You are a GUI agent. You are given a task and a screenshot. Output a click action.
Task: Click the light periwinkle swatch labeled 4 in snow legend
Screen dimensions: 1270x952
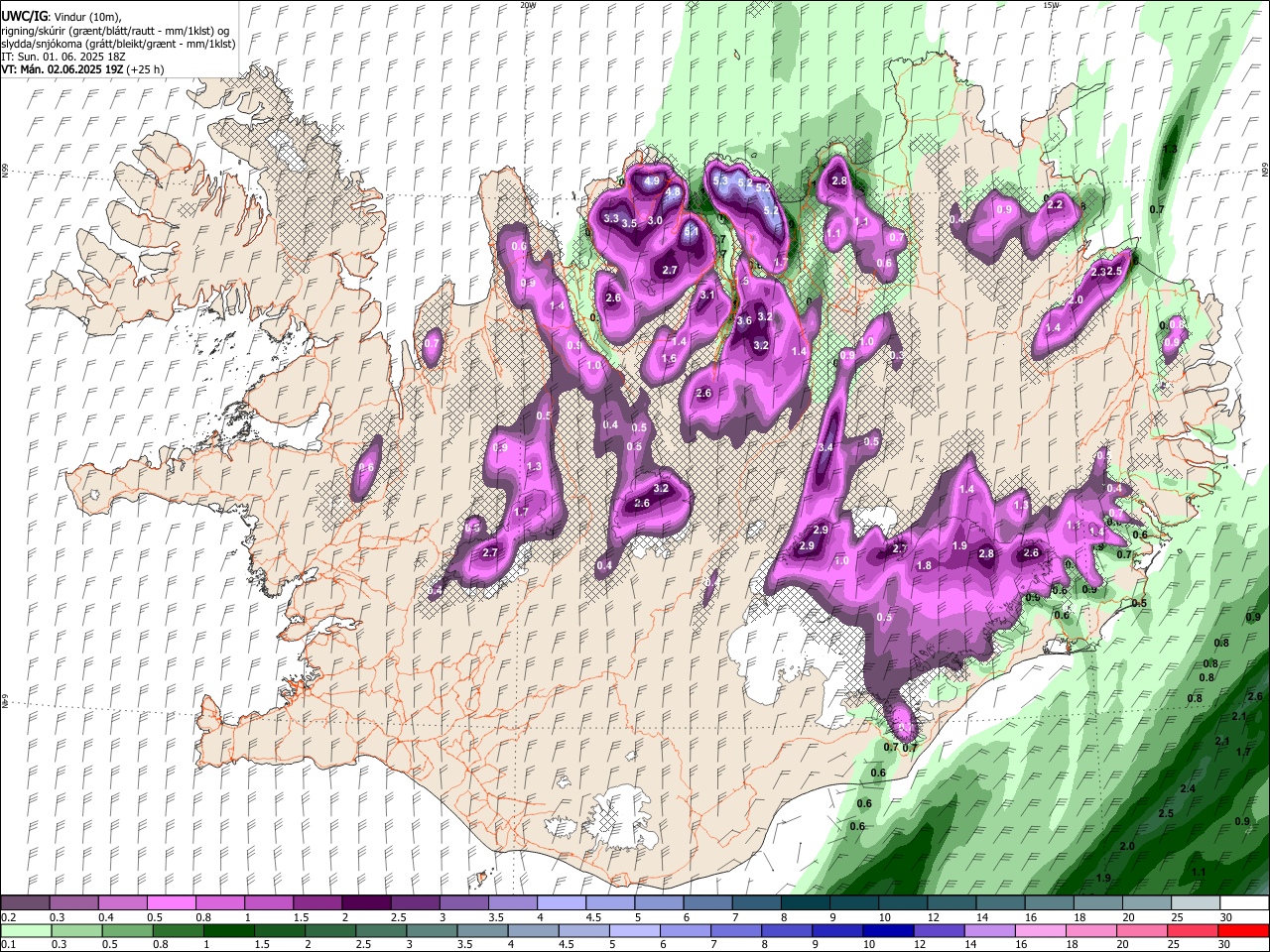pyautogui.click(x=562, y=903)
